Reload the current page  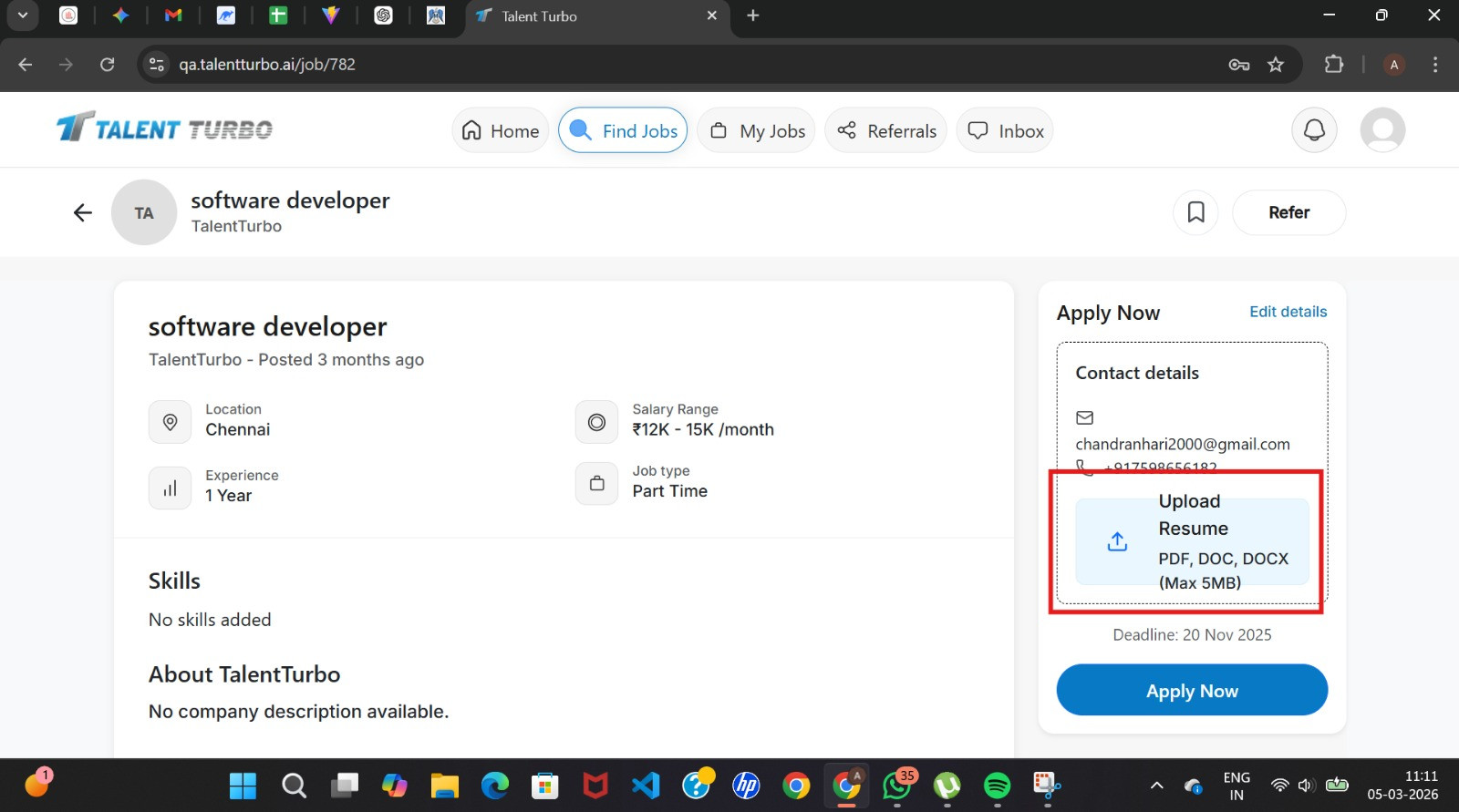[x=108, y=64]
